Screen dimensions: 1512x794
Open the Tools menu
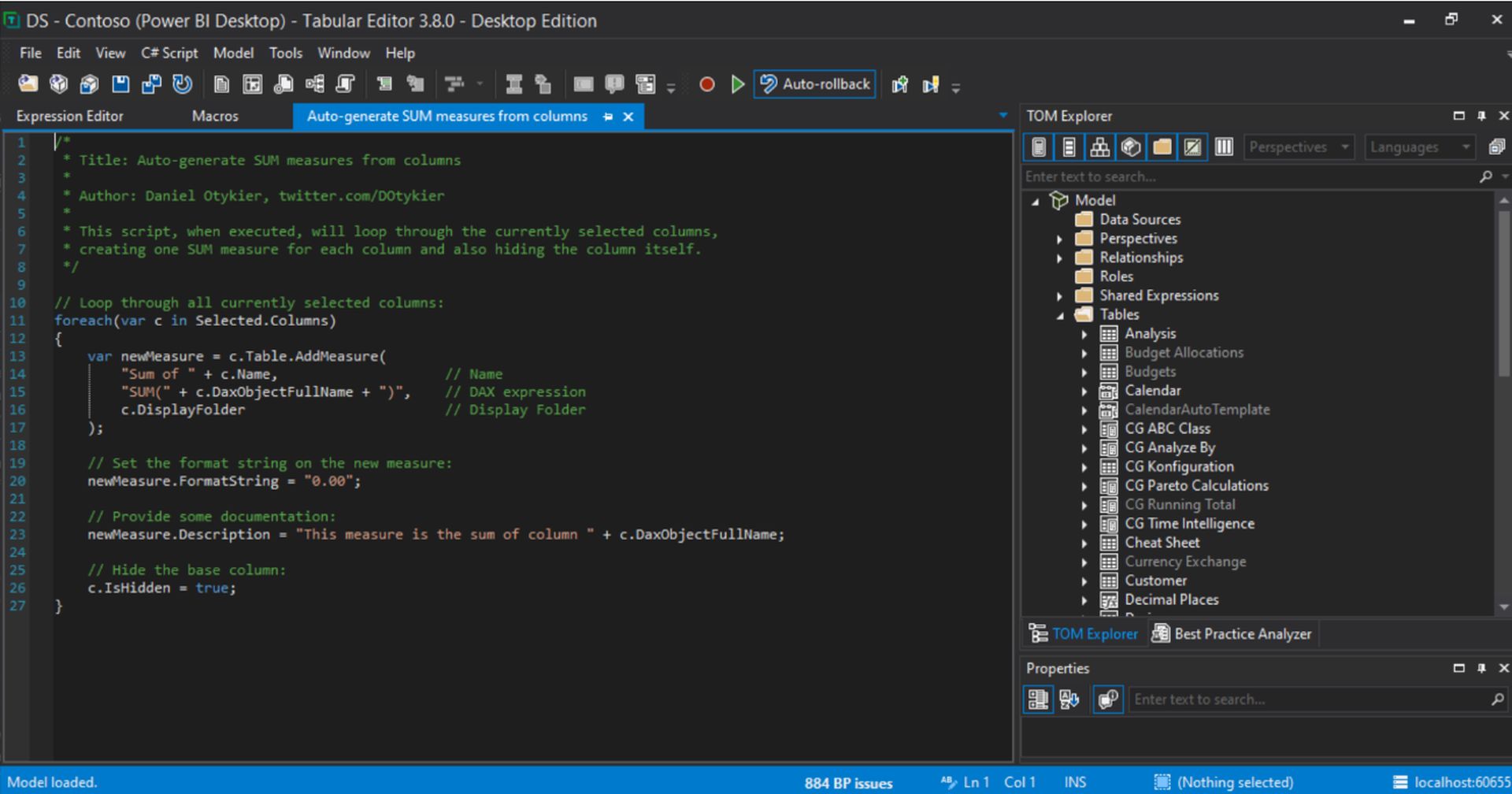[x=285, y=53]
